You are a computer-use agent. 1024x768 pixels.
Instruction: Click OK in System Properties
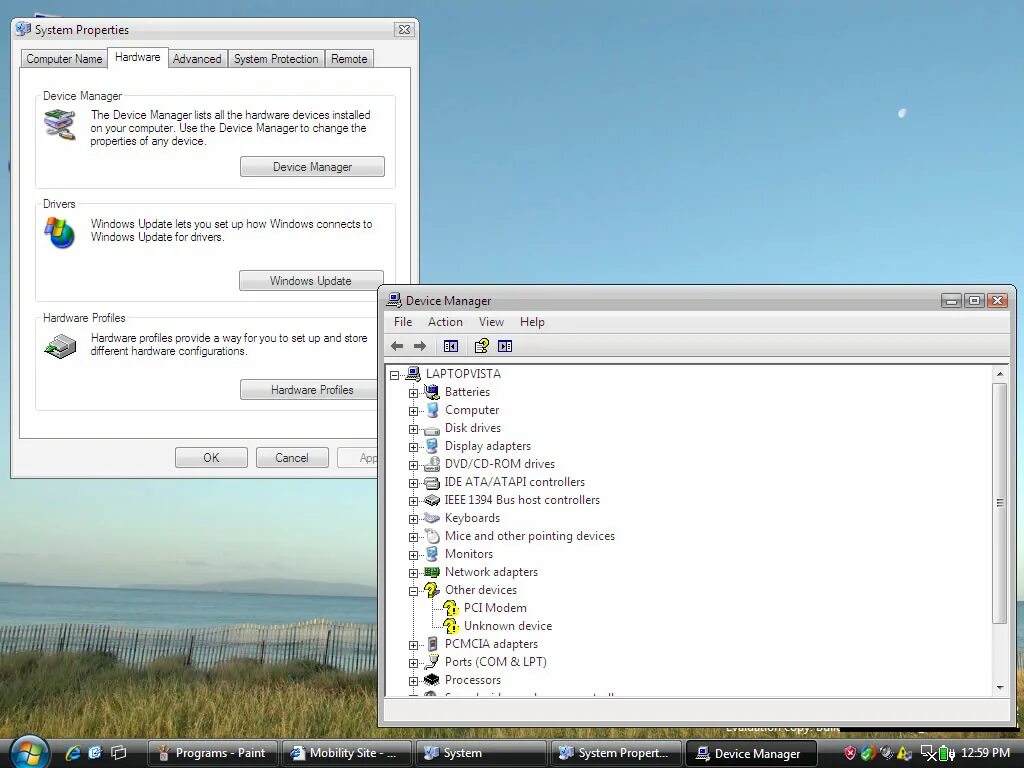pyautogui.click(x=211, y=458)
